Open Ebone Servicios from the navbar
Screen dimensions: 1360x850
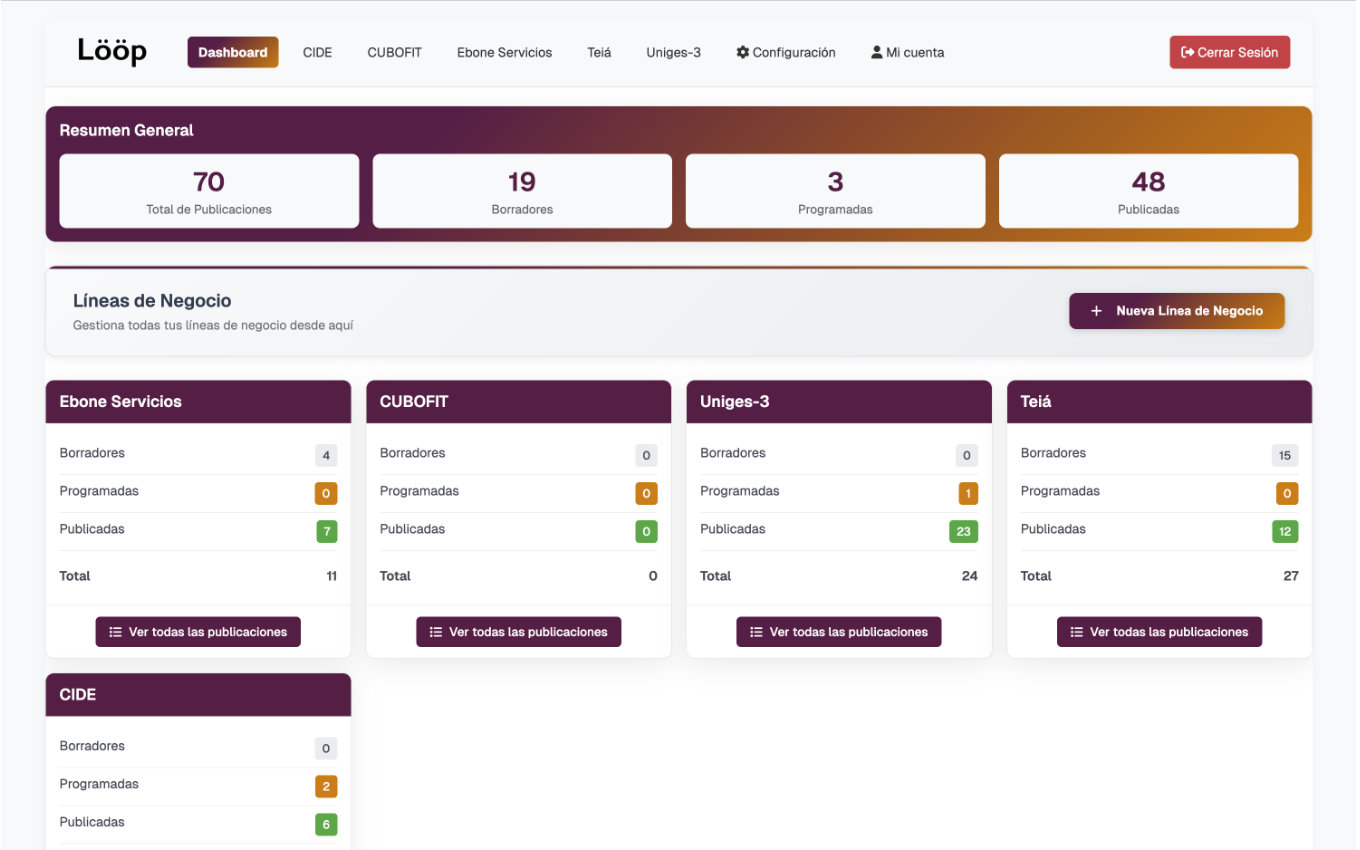(x=504, y=52)
